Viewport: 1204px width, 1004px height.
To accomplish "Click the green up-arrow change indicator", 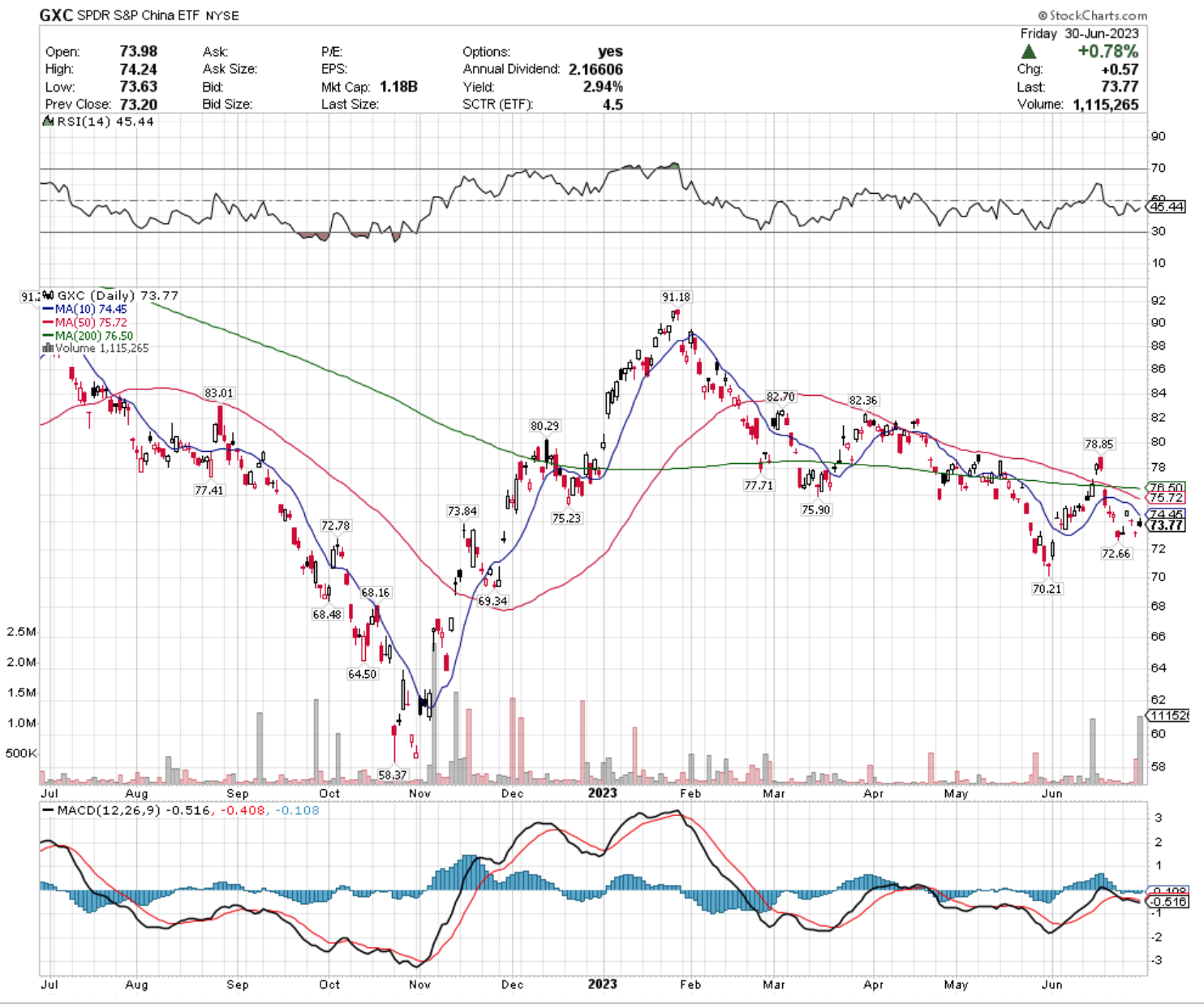I will pyautogui.click(x=1029, y=52).
